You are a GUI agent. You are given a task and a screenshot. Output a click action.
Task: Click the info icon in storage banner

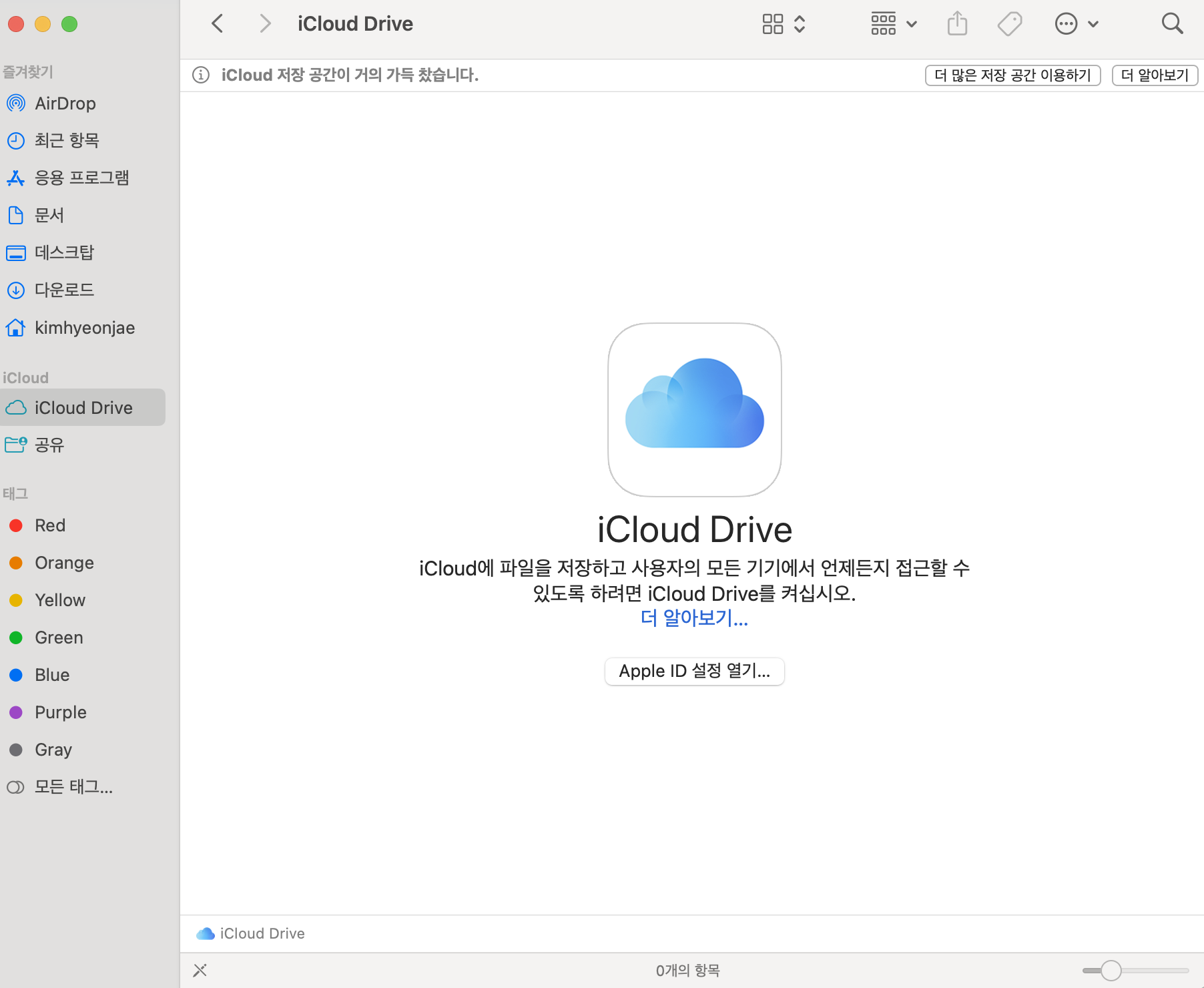pyautogui.click(x=201, y=75)
